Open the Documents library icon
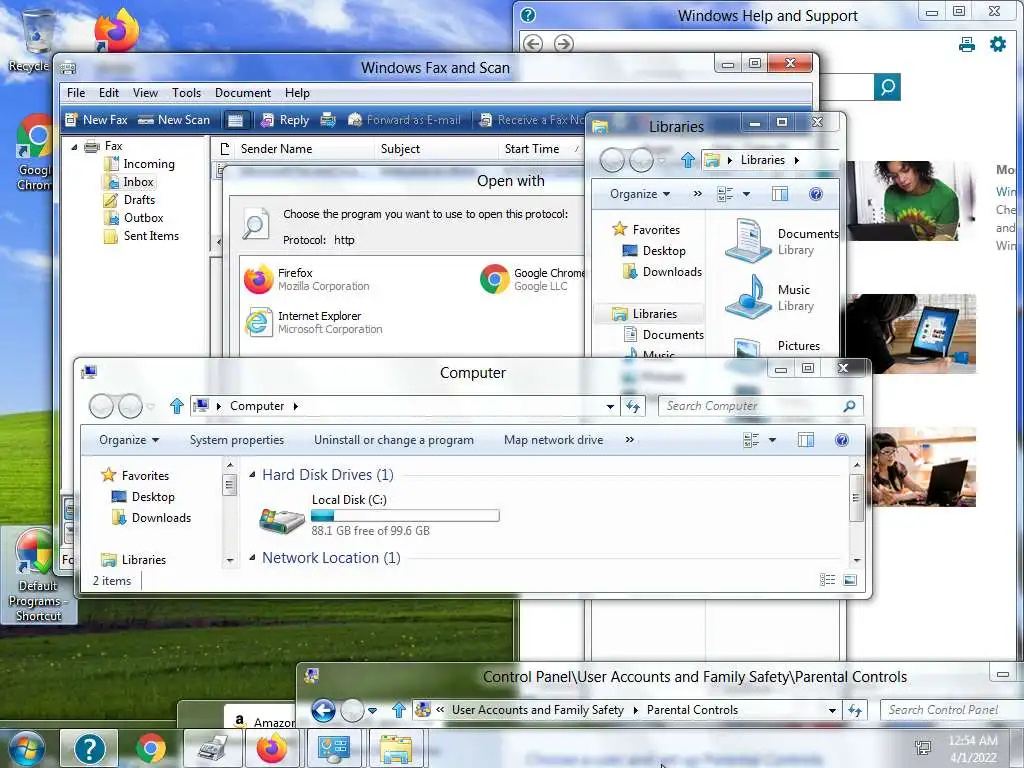The image size is (1024, 768). point(748,240)
